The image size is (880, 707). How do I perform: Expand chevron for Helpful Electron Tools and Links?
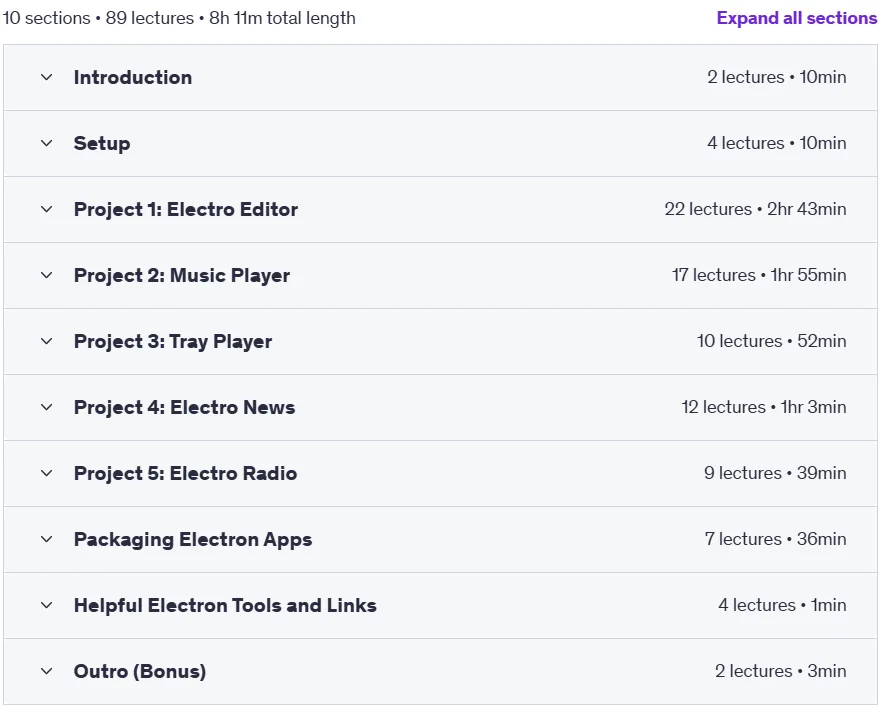pyautogui.click(x=47, y=605)
